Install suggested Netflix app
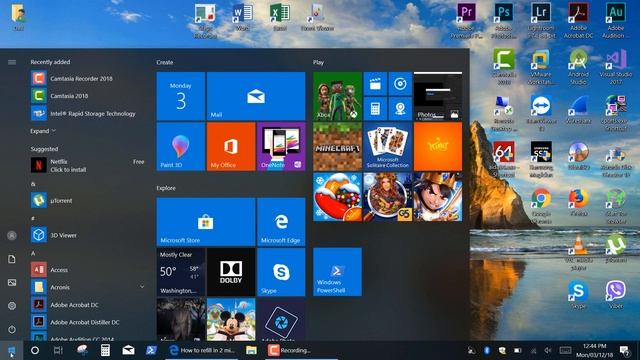This screenshot has height=360, width=640. click(87, 165)
